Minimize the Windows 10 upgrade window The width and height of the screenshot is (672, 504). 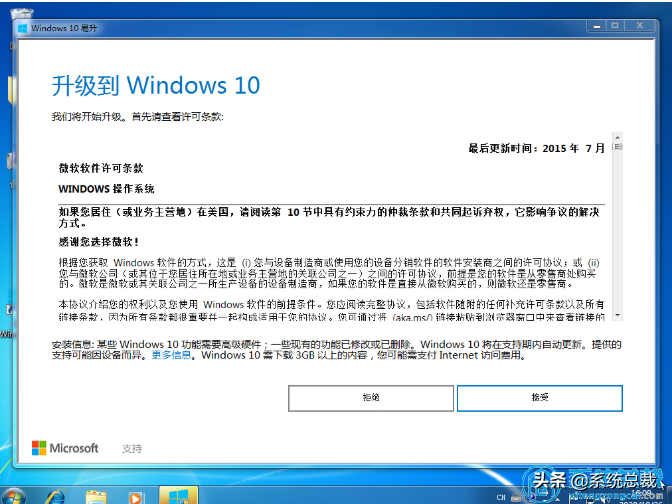tap(597, 26)
